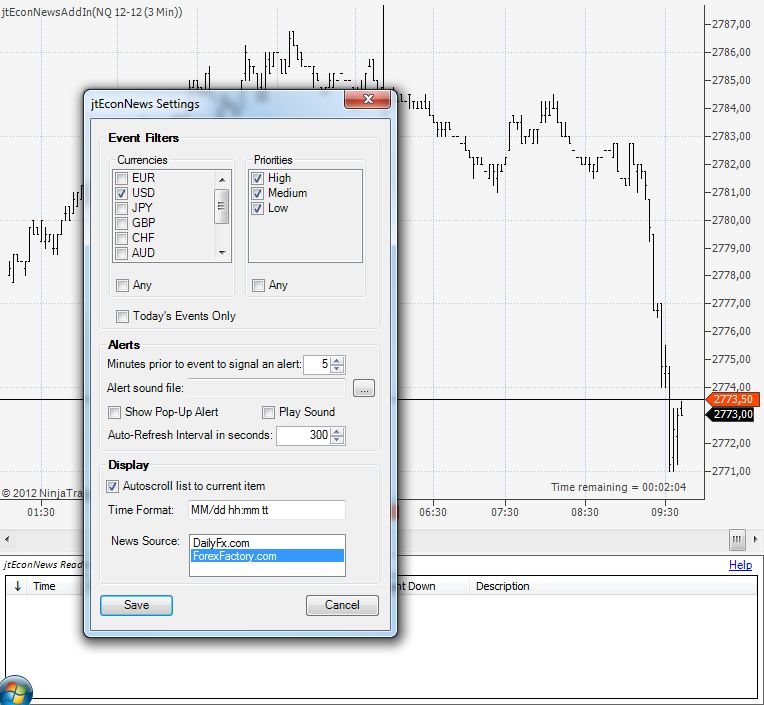Enable Show Pop-Up Alert
Viewport: 764px width, 705px height.
[x=115, y=412]
